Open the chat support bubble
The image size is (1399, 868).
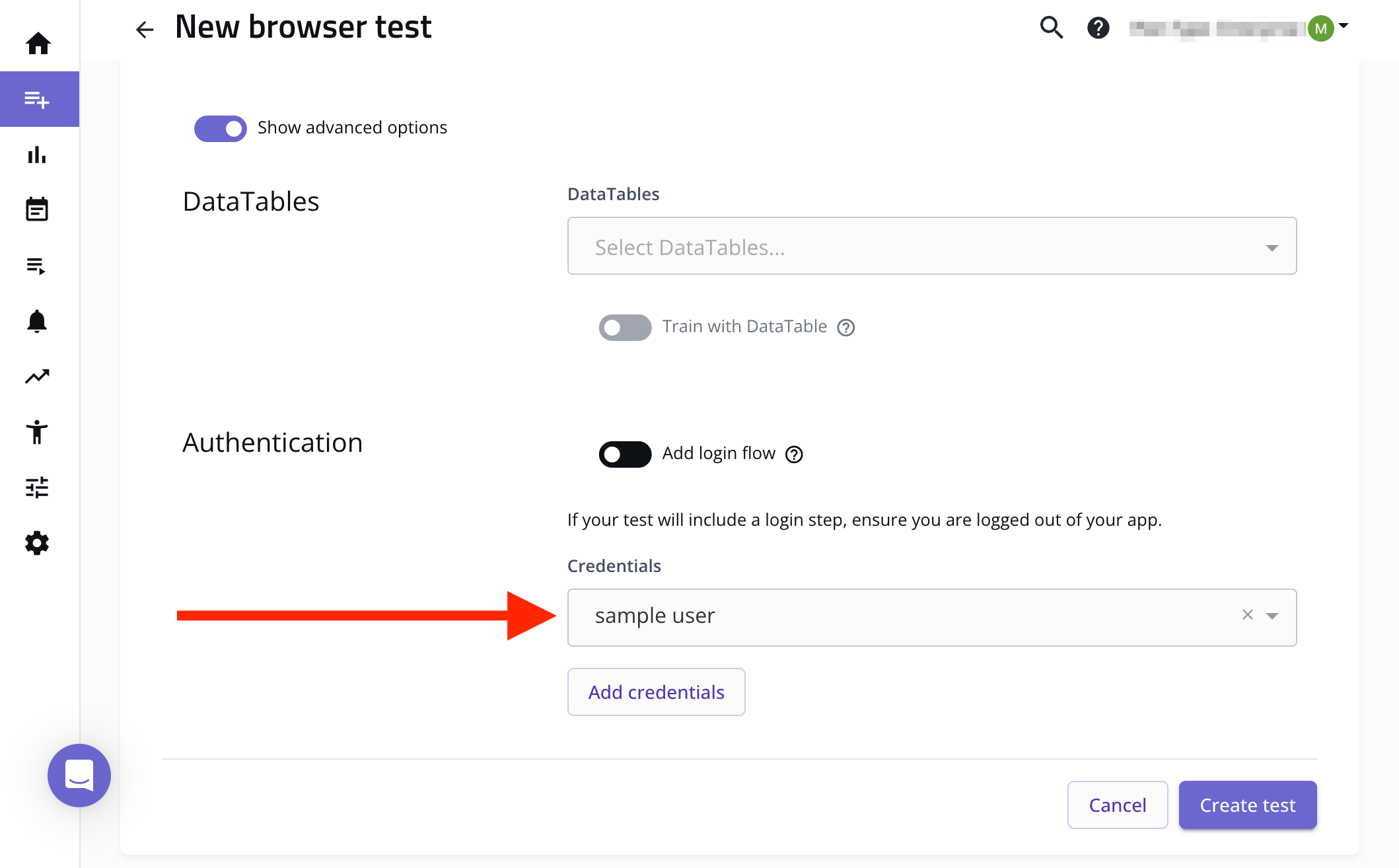pos(79,775)
